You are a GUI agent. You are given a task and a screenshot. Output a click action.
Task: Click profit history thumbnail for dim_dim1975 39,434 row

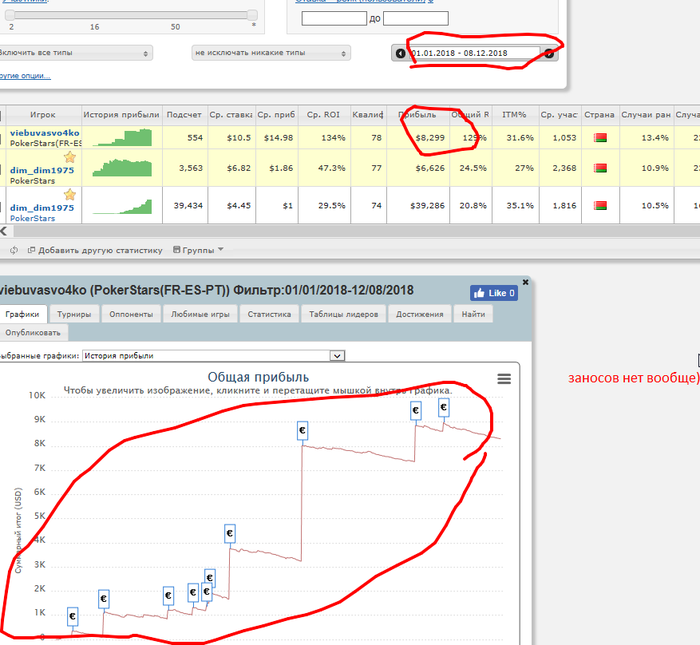pos(122,206)
